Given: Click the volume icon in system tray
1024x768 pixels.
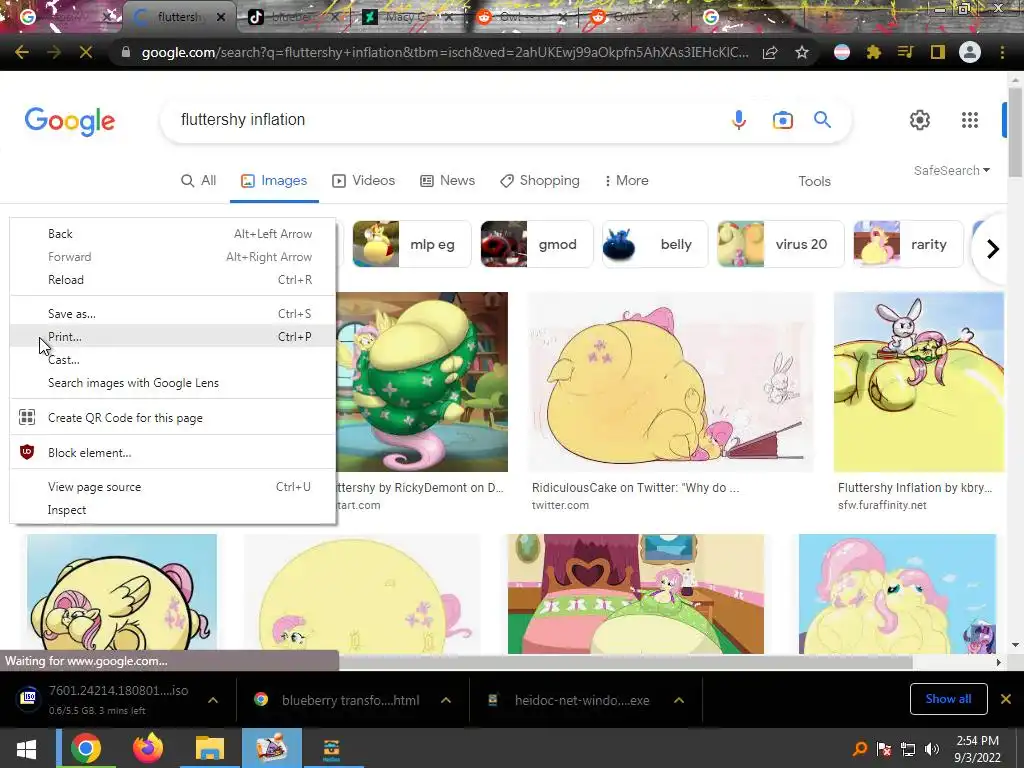Looking at the screenshot, I should click(x=932, y=749).
